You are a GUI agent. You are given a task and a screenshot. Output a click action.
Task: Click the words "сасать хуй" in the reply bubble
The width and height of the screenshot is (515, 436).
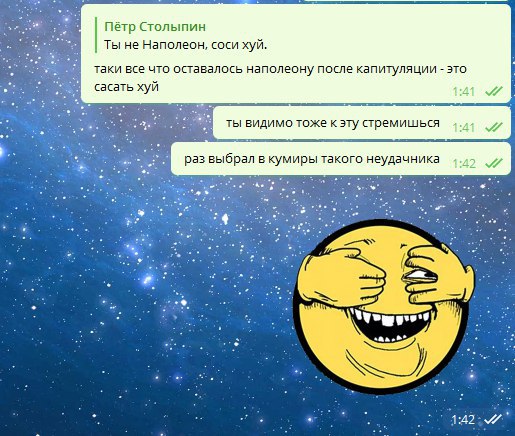(126, 87)
